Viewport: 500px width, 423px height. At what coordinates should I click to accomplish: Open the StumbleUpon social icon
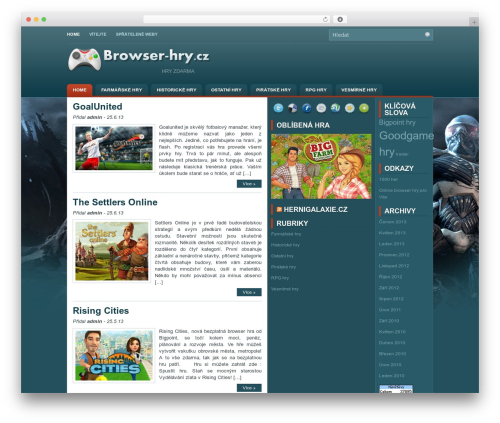(x=335, y=108)
